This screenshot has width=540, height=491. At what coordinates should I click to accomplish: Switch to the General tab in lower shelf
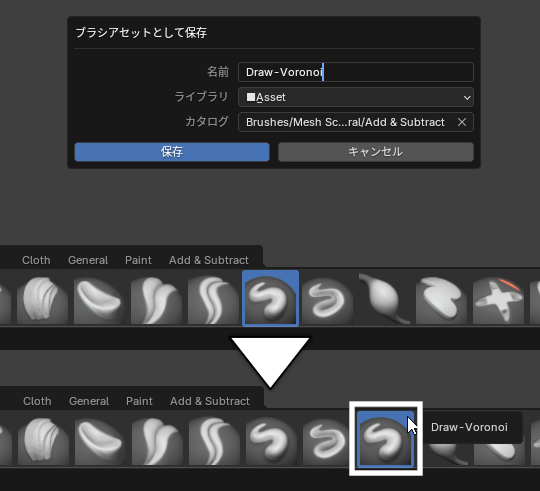click(89, 401)
